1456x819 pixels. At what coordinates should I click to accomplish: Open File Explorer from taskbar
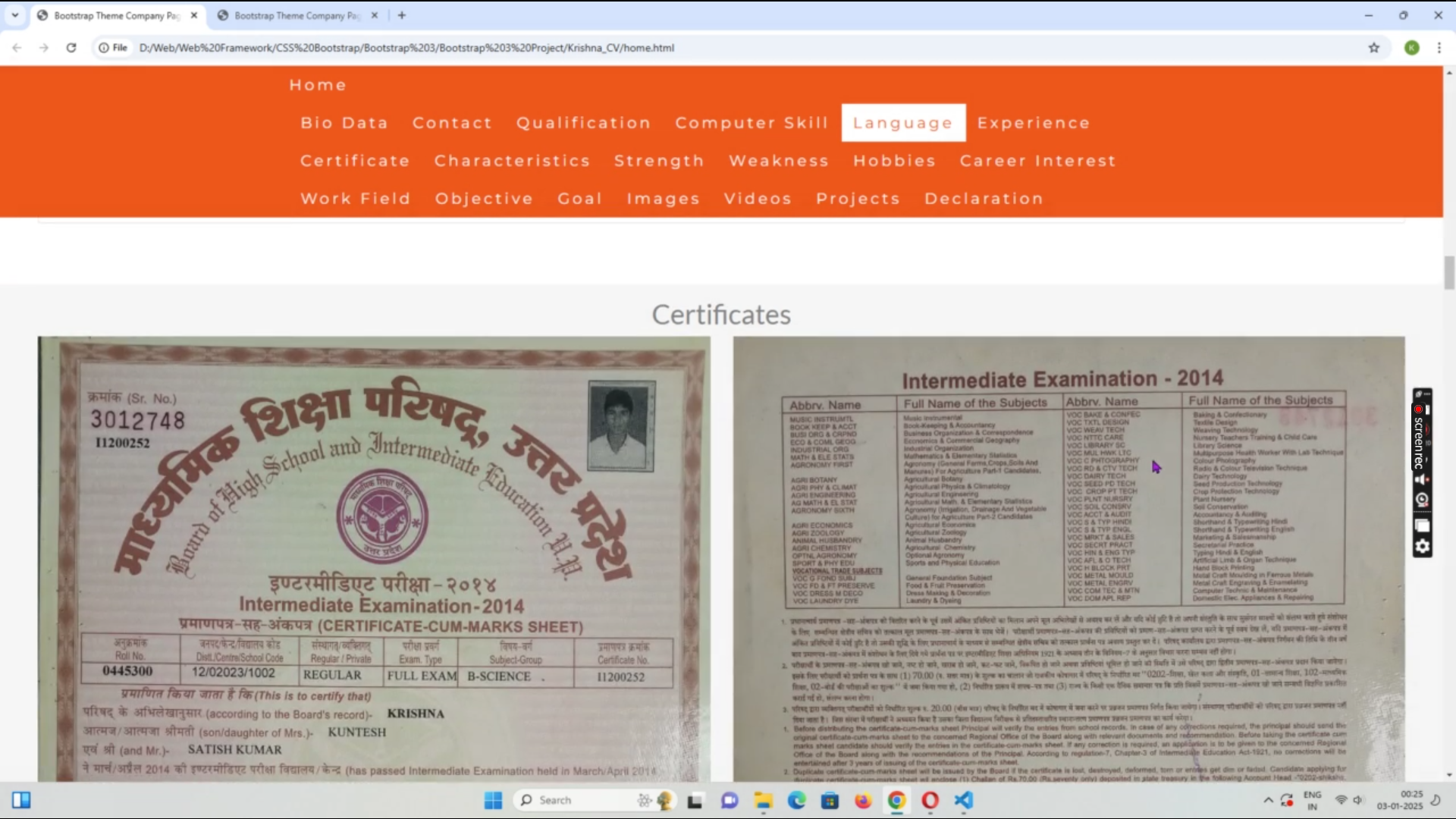pyautogui.click(x=763, y=800)
